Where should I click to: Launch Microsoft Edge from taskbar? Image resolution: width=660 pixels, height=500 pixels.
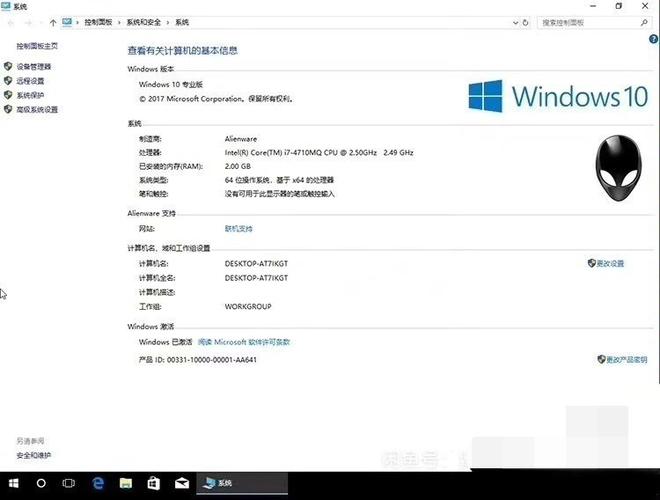tap(98, 483)
